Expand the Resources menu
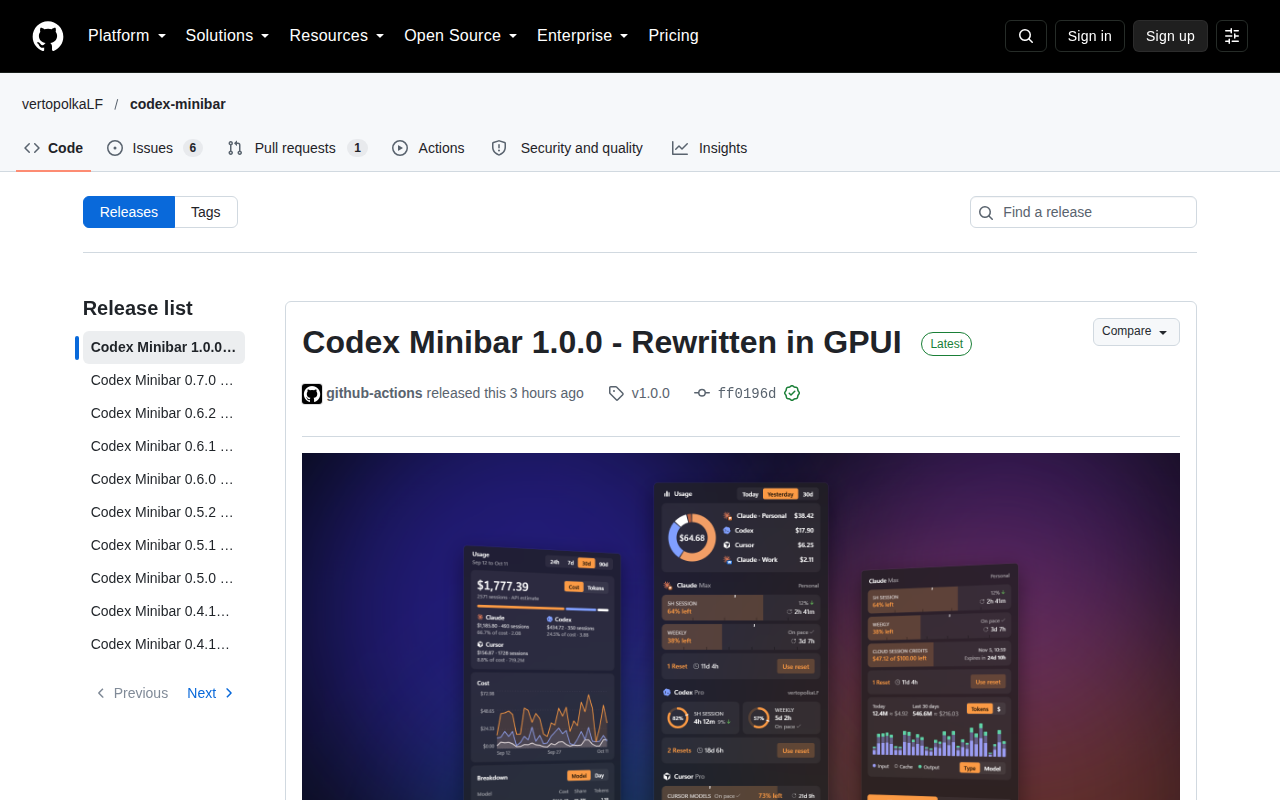This screenshot has width=1280, height=800. [337, 36]
